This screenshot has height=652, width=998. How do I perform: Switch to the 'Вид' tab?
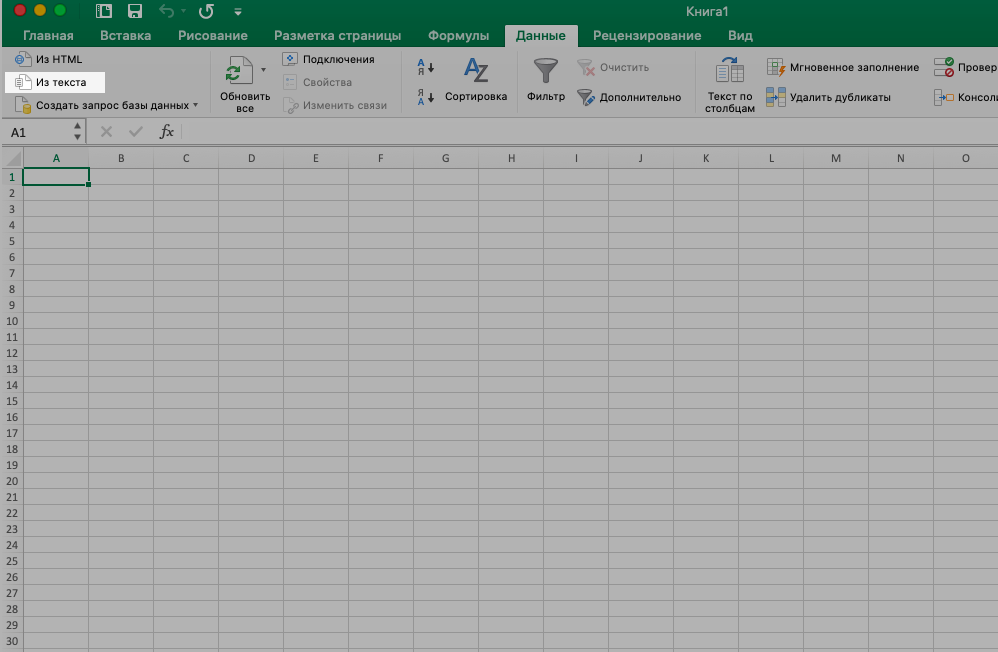point(740,36)
